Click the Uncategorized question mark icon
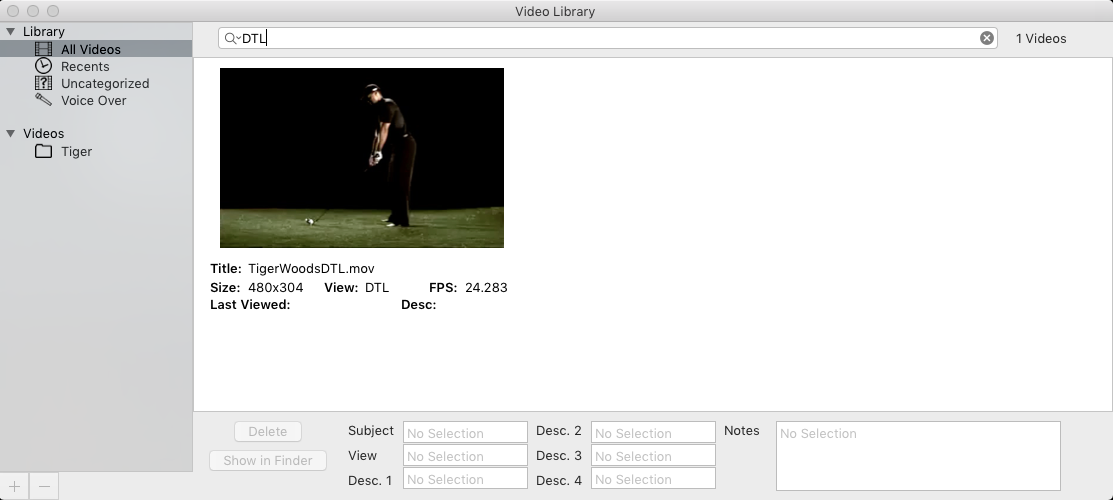The width and height of the screenshot is (1113, 500). coord(43,83)
